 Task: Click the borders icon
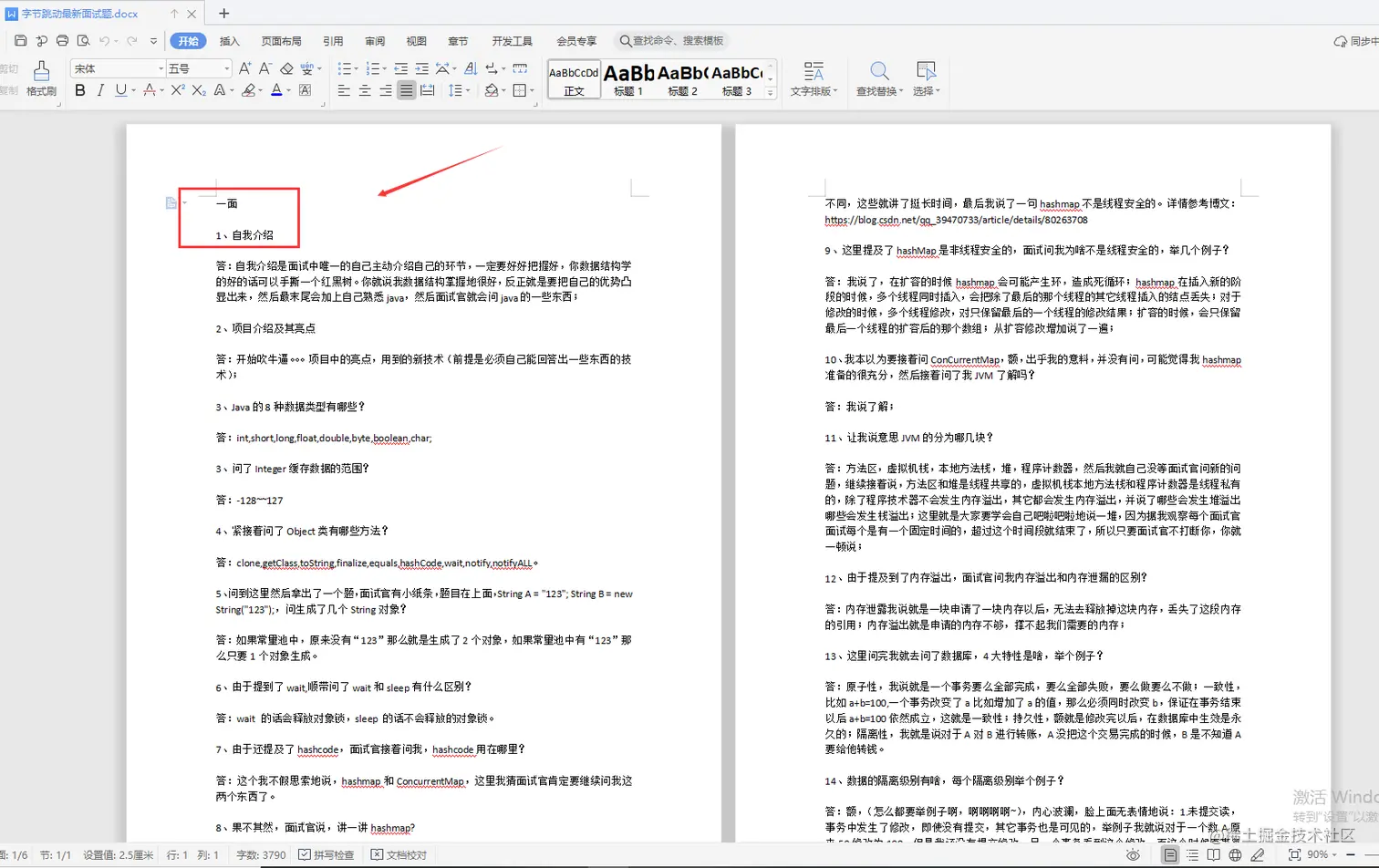(520, 90)
